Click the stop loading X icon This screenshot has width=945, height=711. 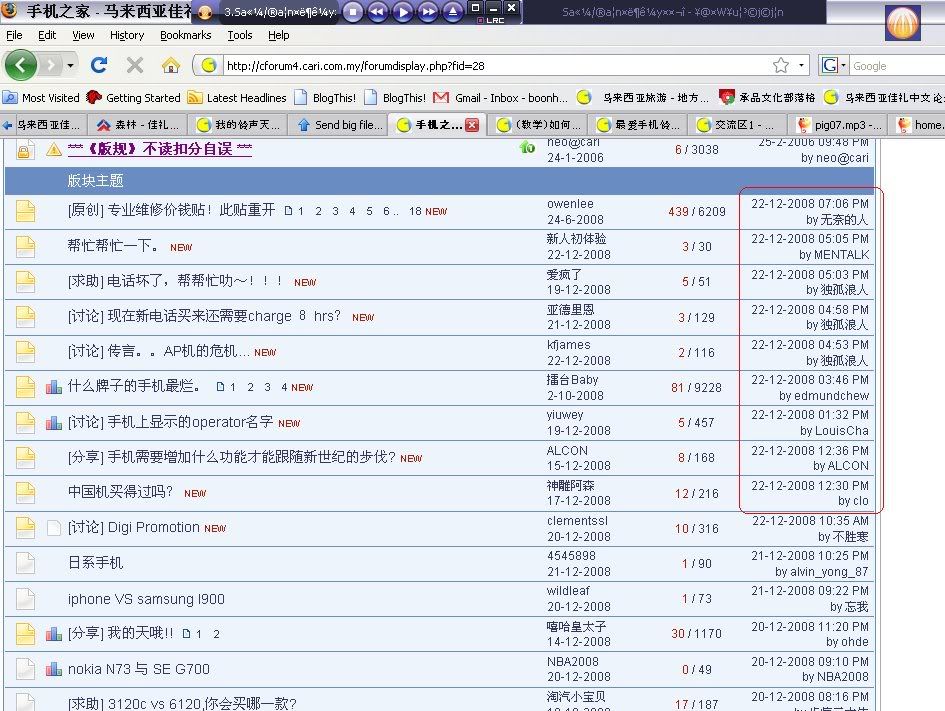coord(135,65)
